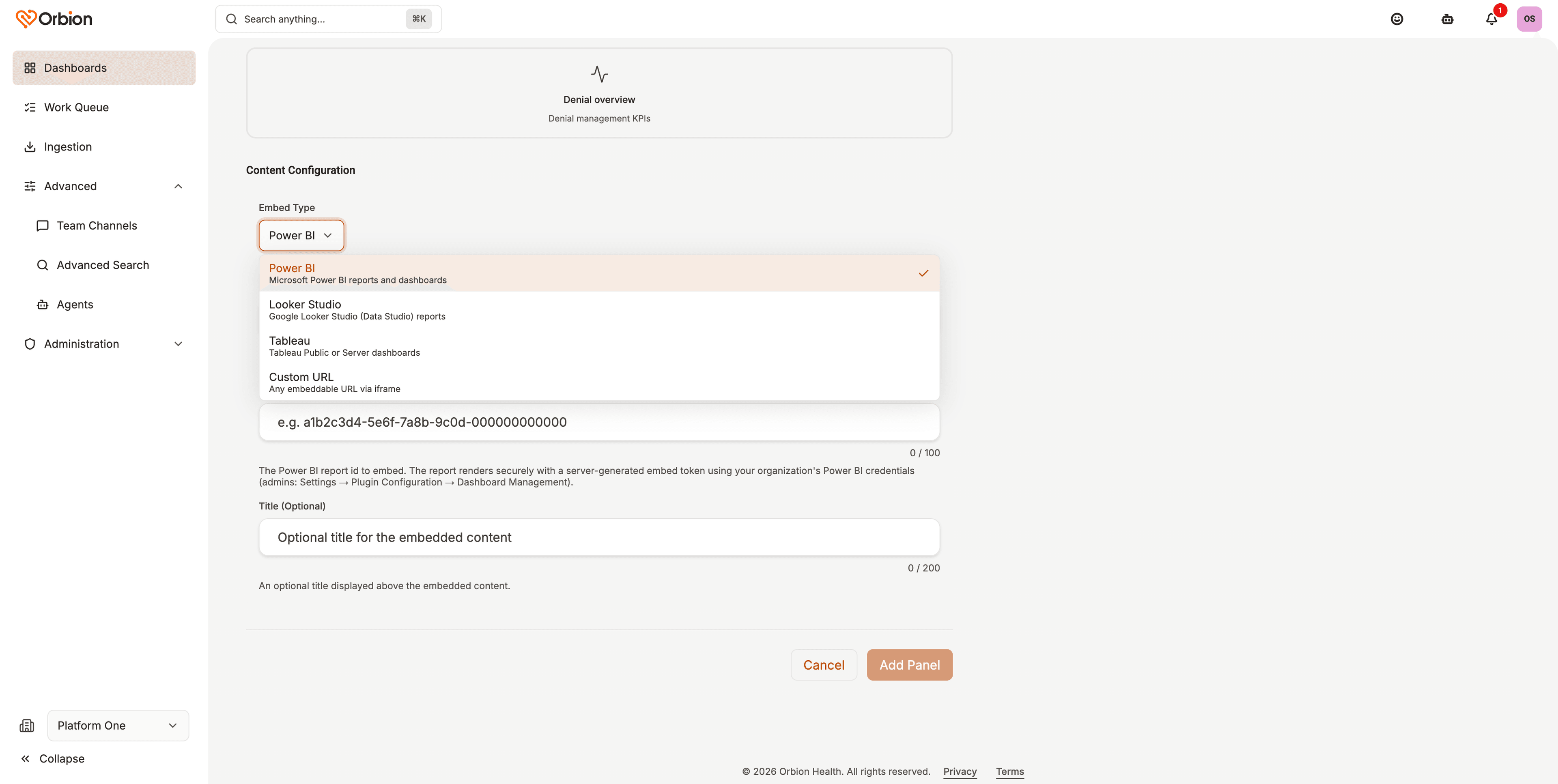This screenshot has height=784, width=1558.
Task: Open the robot assistant icon
Action: pyautogui.click(x=1447, y=19)
